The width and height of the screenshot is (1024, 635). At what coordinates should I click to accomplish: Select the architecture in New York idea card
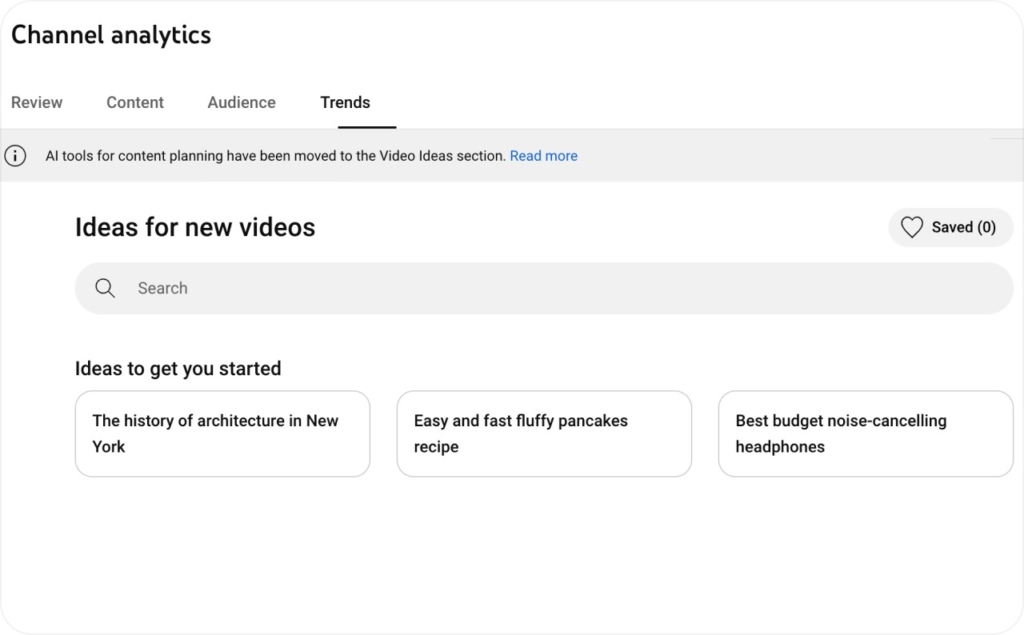pyautogui.click(x=222, y=433)
